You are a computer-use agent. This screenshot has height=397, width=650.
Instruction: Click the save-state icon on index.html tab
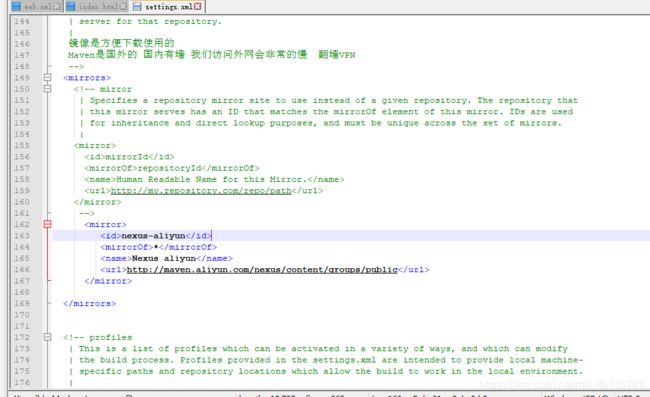click(x=71, y=6)
